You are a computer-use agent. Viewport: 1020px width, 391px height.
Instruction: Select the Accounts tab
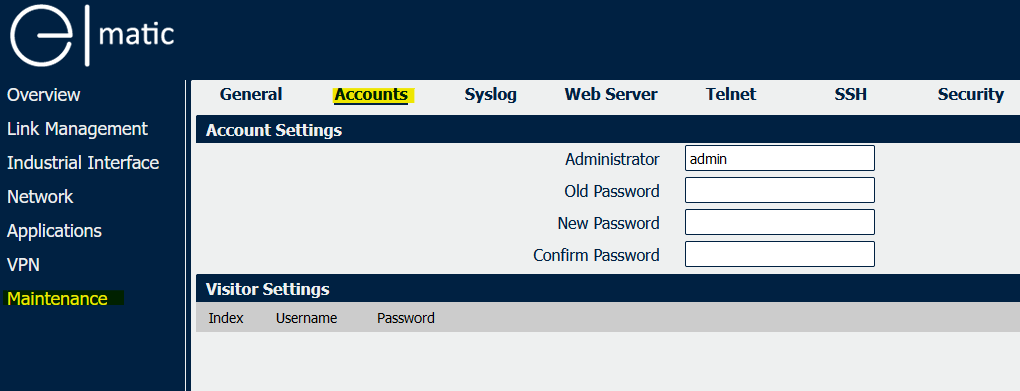click(371, 95)
